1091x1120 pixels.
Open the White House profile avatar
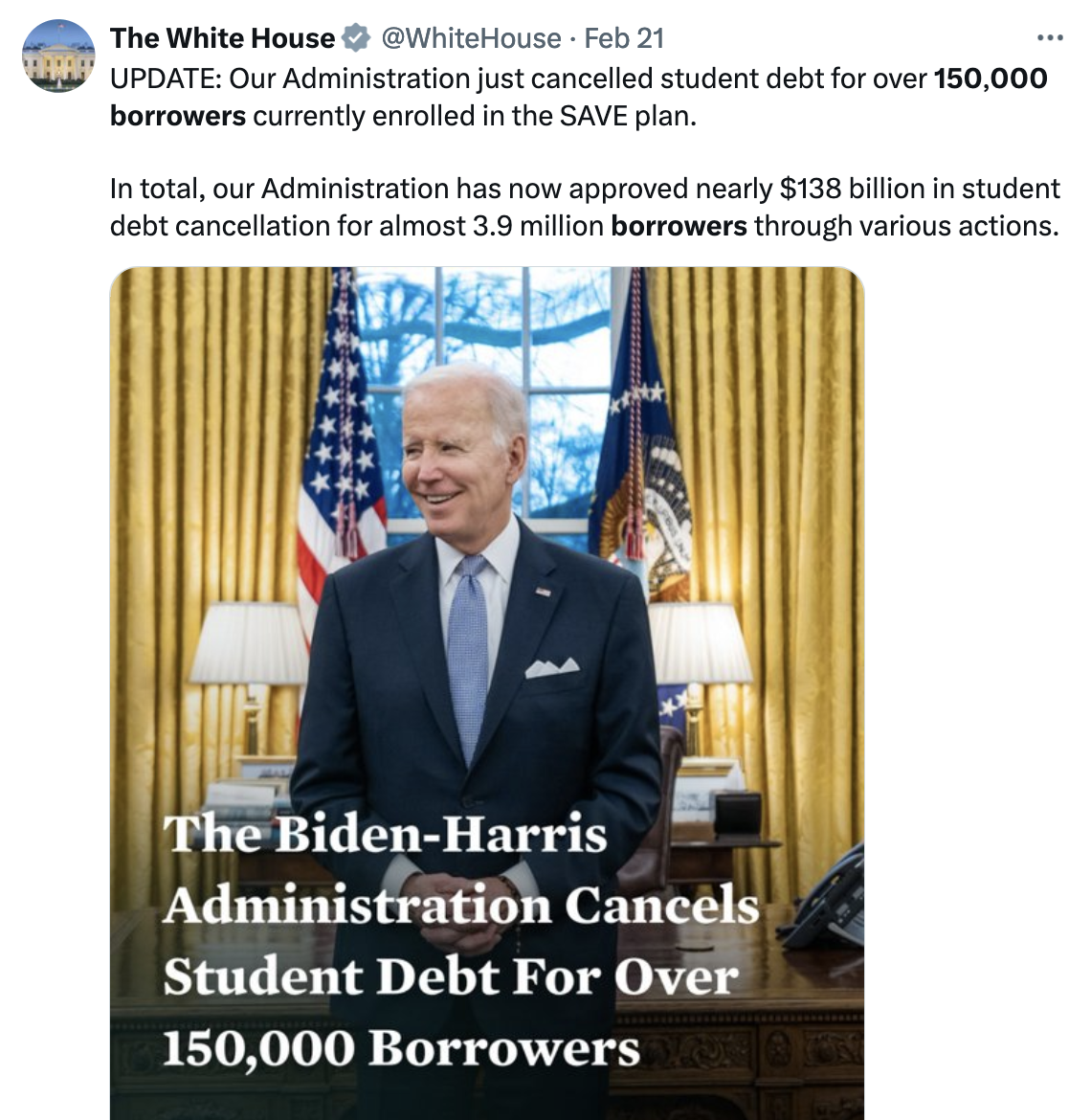pos(58,56)
